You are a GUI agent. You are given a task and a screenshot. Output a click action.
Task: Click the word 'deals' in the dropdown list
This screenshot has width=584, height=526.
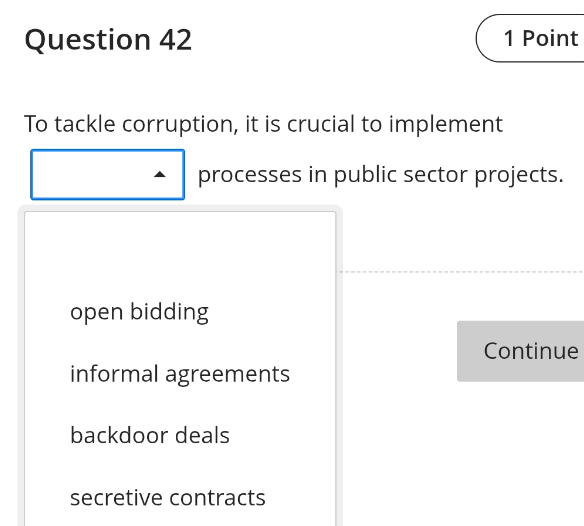(x=202, y=435)
